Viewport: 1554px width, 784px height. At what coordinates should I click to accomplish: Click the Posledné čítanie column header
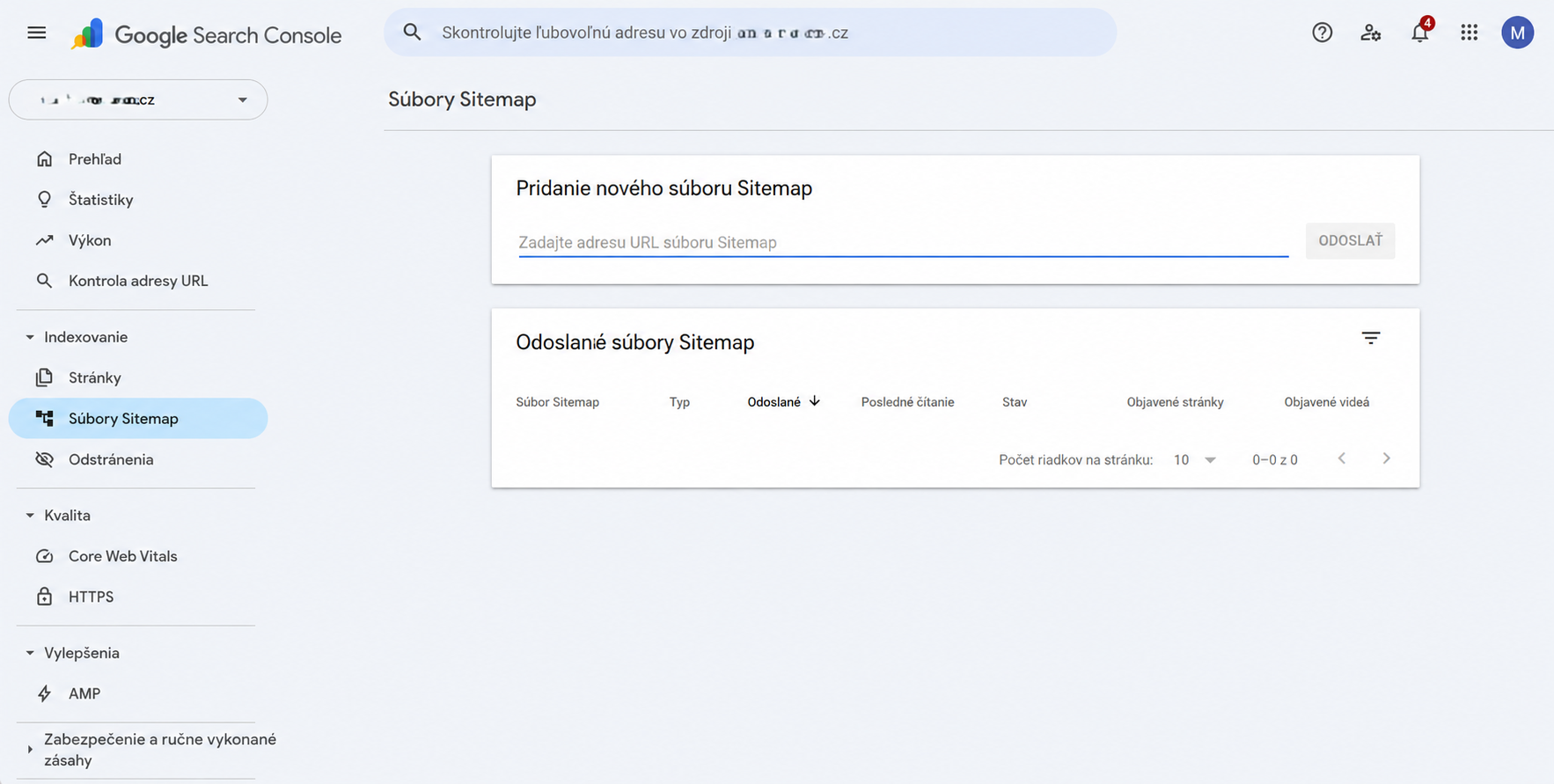point(907,402)
